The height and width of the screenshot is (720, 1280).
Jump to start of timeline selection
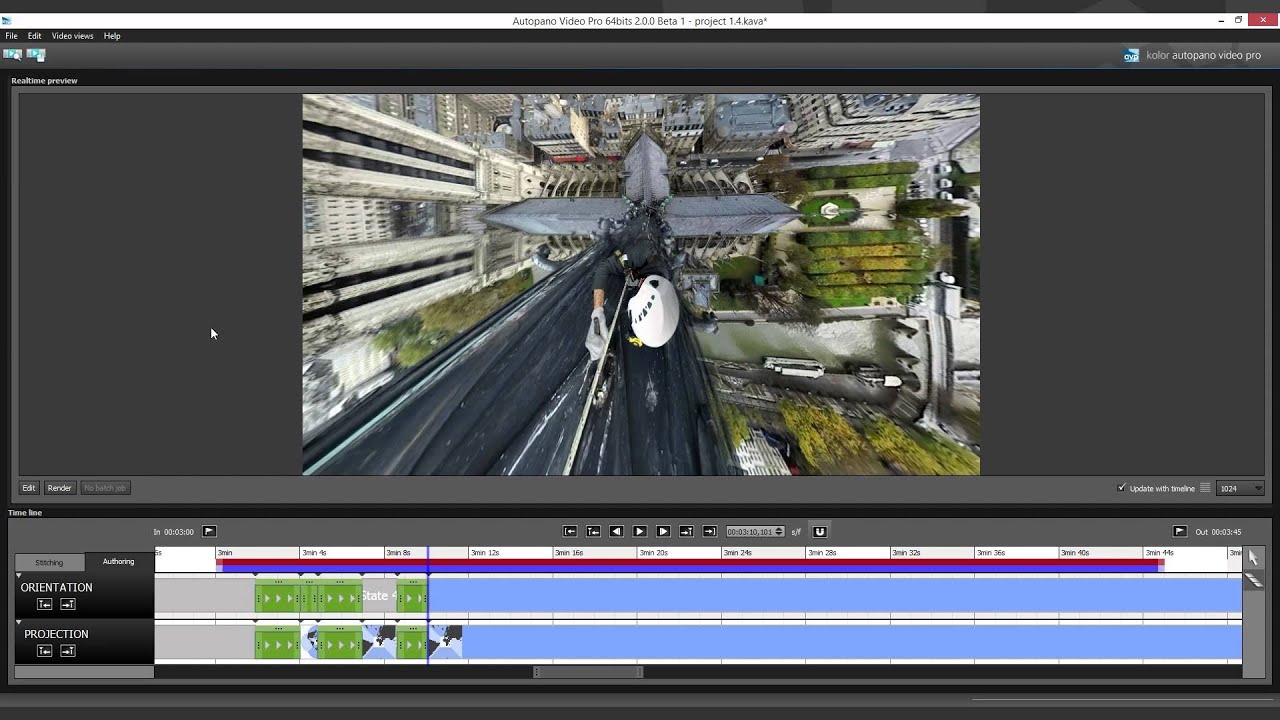[x=570, y=531]
